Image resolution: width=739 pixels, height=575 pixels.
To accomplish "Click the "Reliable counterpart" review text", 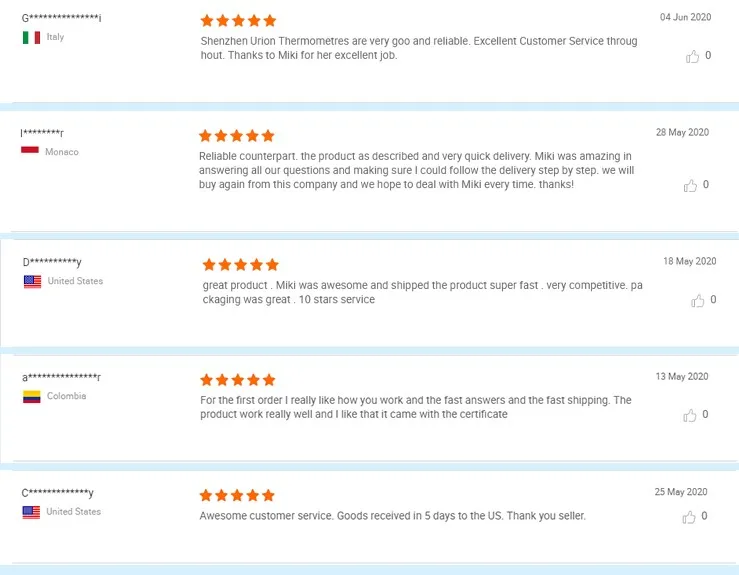I will click(x=416, y=171).
